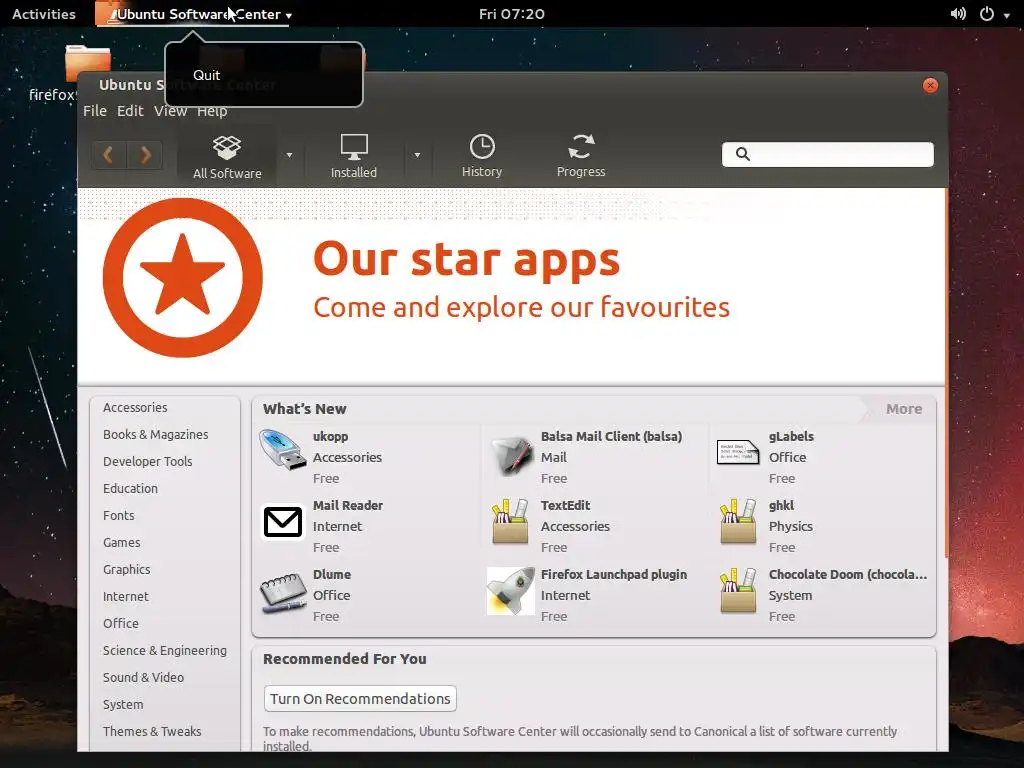Image resolution: width=1024 pixels, height=768 pixels.
Task: Click the forward navigation arrow
Action: tap(144, 155)
